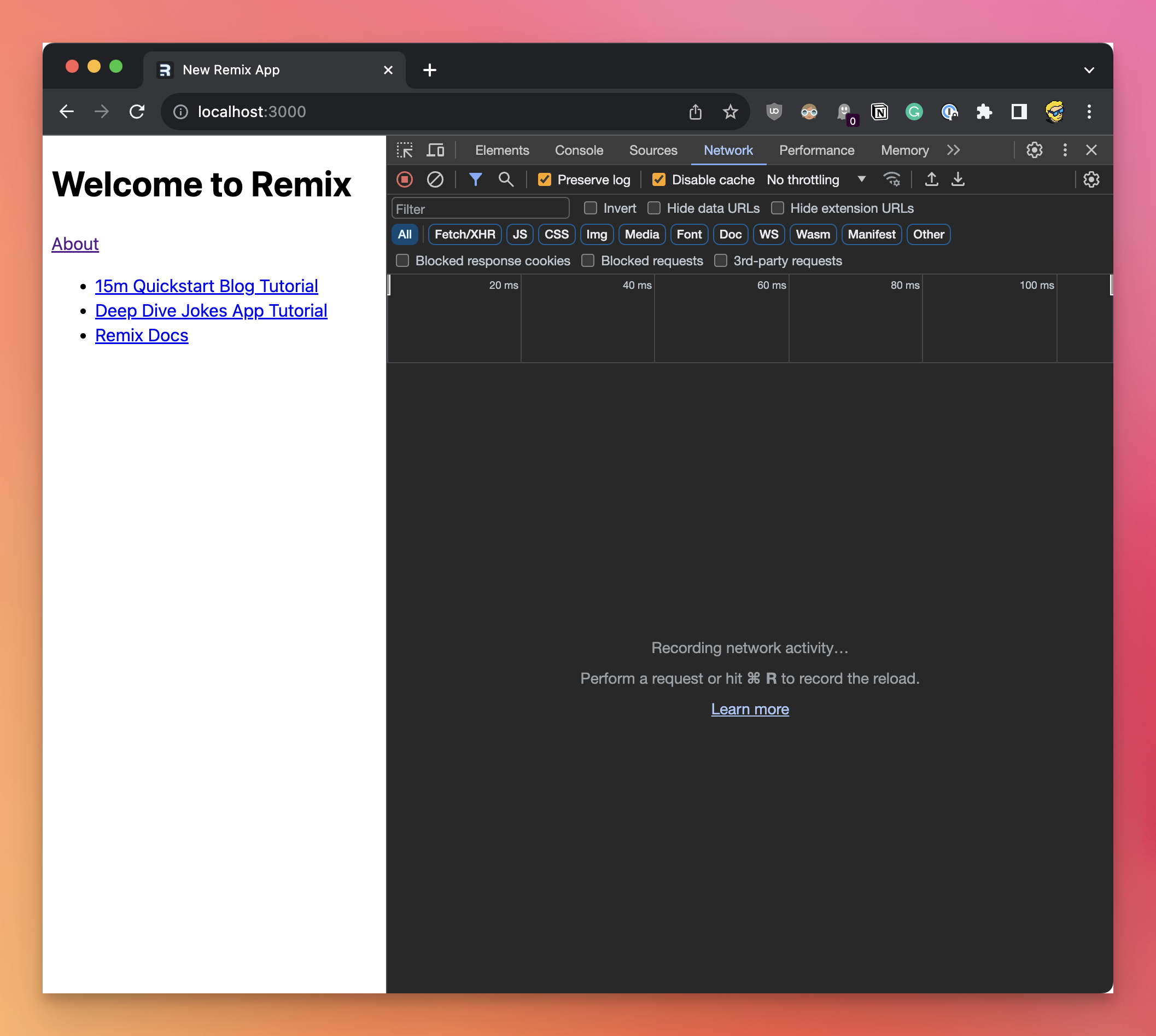Switch to the Console tab

tap(579, 150)
